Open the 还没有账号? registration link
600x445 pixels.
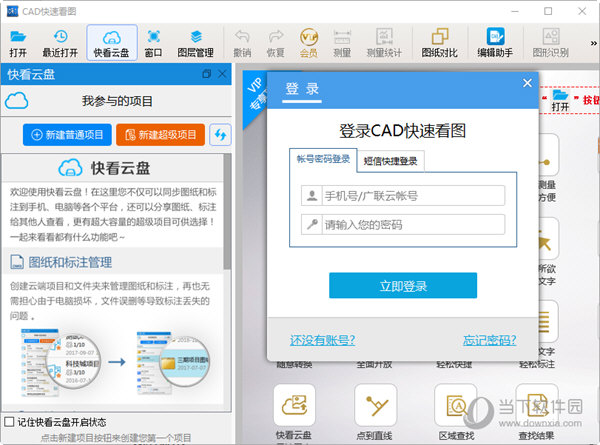pos(323,340)
